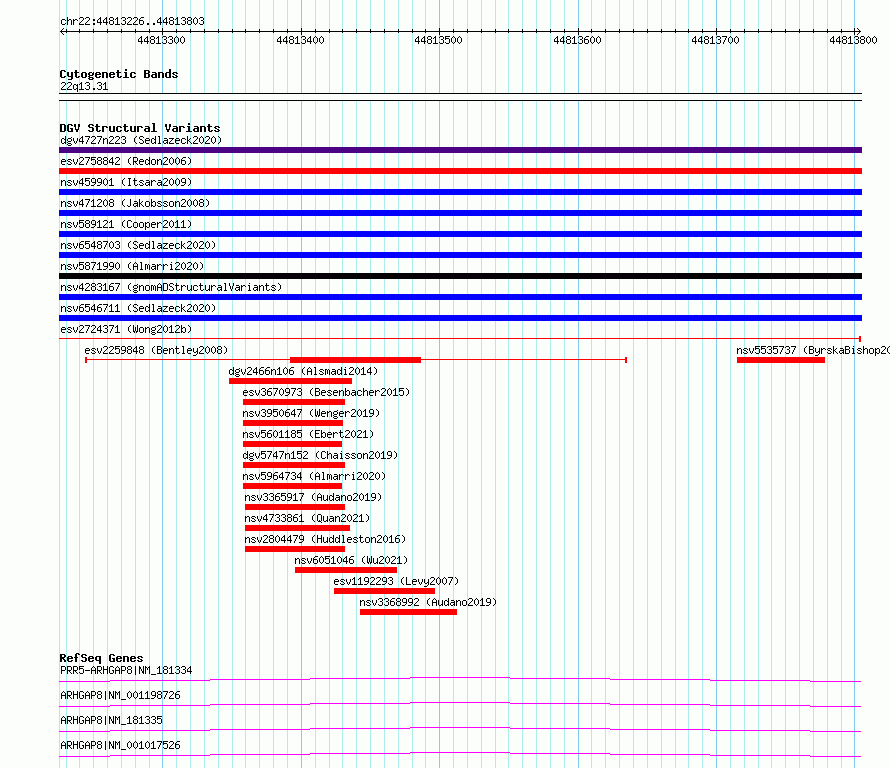The image size is (890, 768).
Task: Open nsv2804479 (Huddleston2016) variant
Action: 325,539
